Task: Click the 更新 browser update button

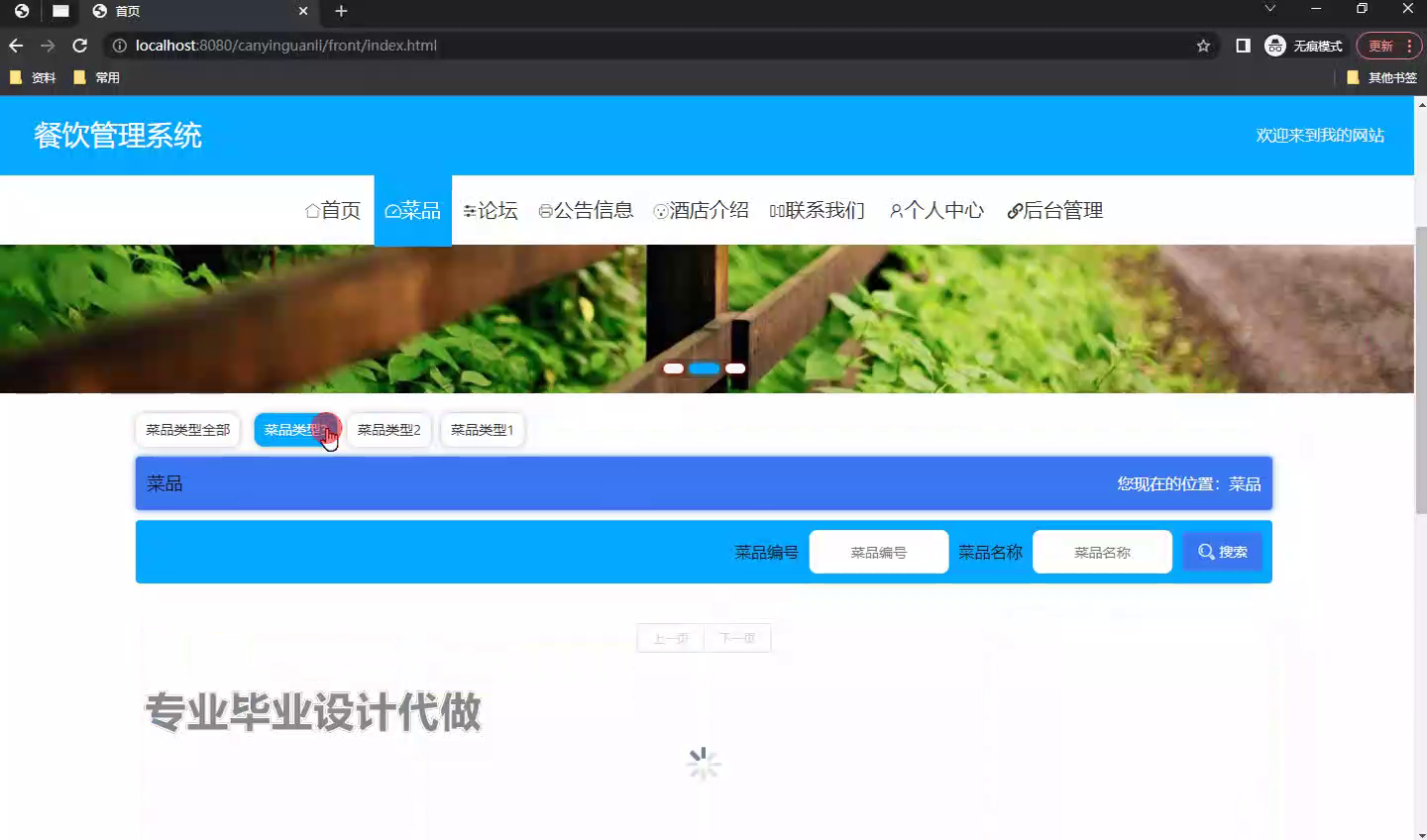Action: pos(1388,46)
